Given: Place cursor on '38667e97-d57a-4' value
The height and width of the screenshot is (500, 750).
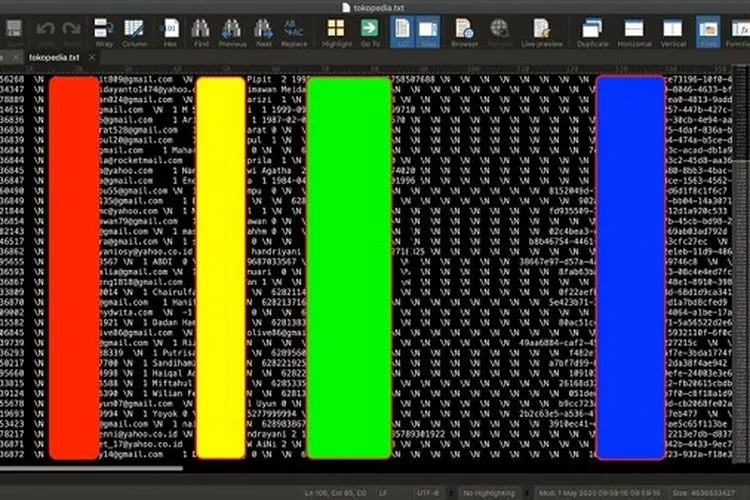Looking at the screenshot, I should click(557, 262).
